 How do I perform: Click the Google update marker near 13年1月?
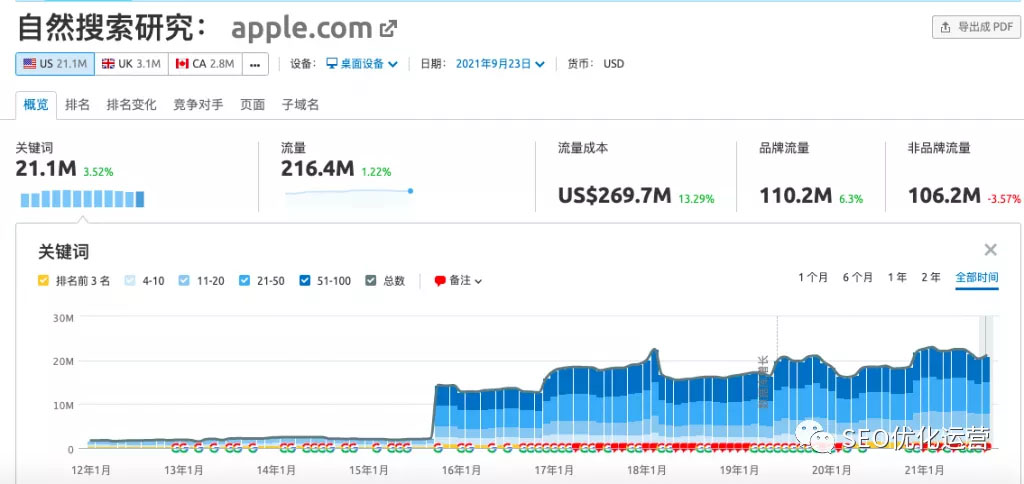point(179,447)
